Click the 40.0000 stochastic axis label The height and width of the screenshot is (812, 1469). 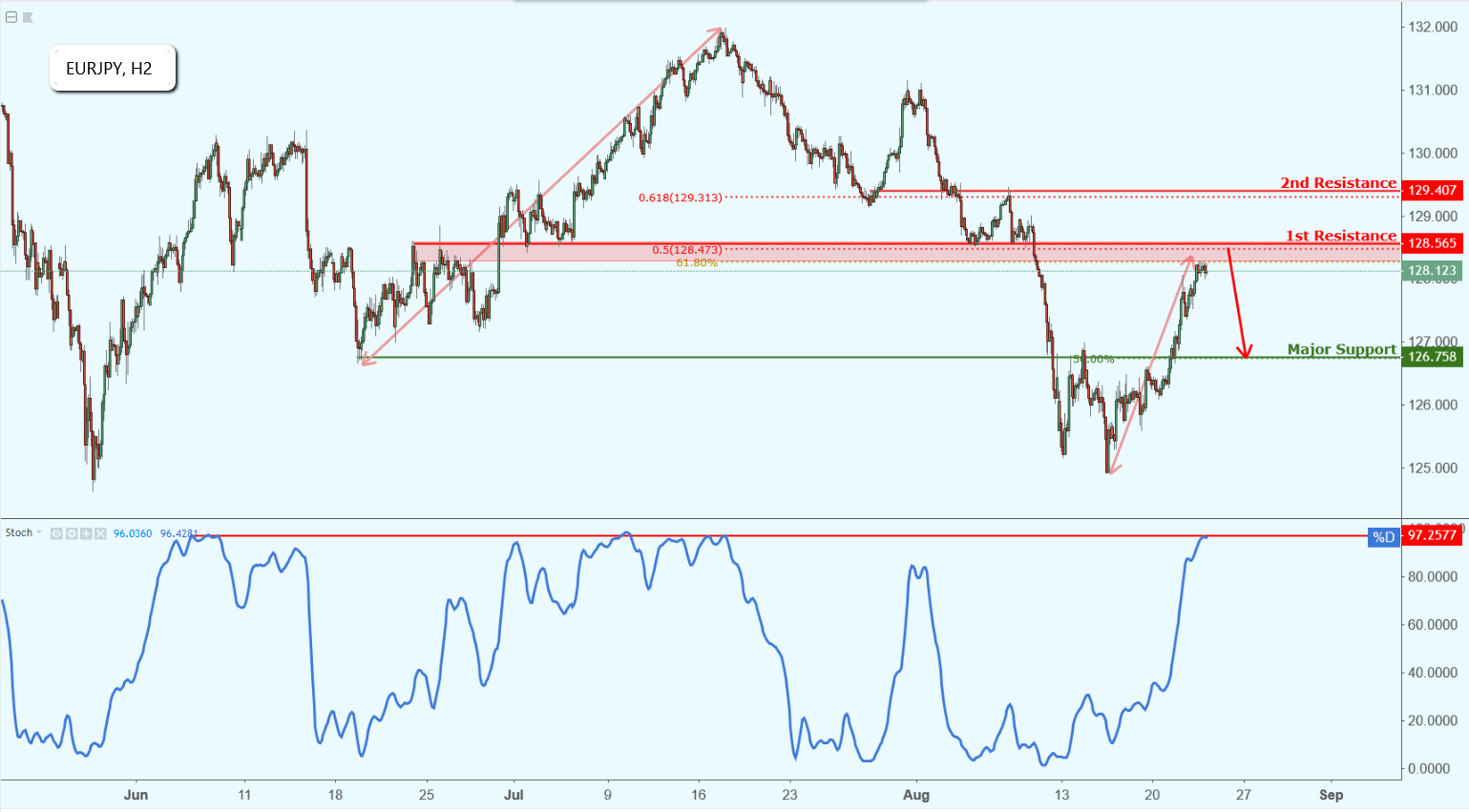pyautogui.click(x=1433, y=673)
